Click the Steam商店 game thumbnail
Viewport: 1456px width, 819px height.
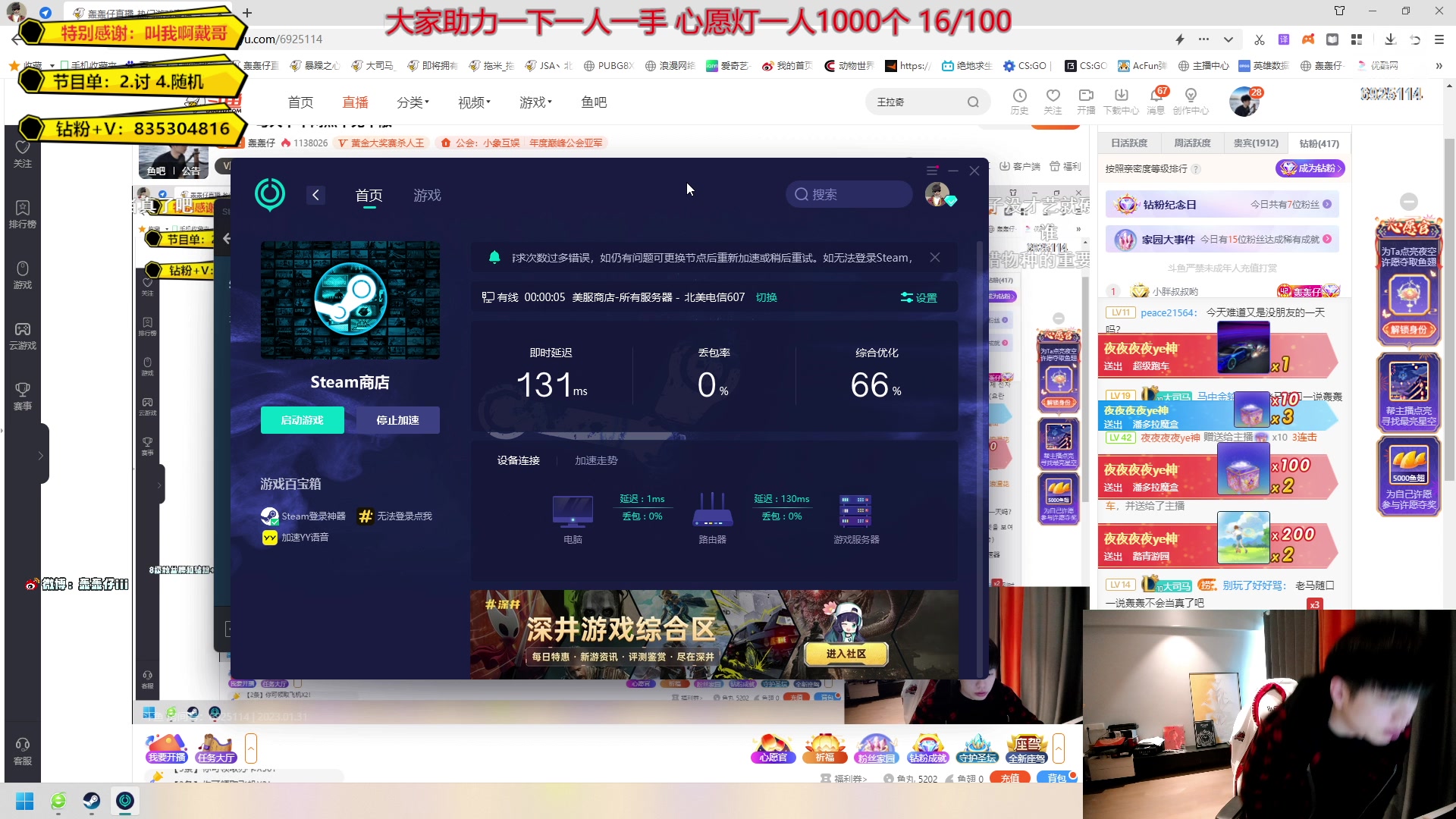350,300
